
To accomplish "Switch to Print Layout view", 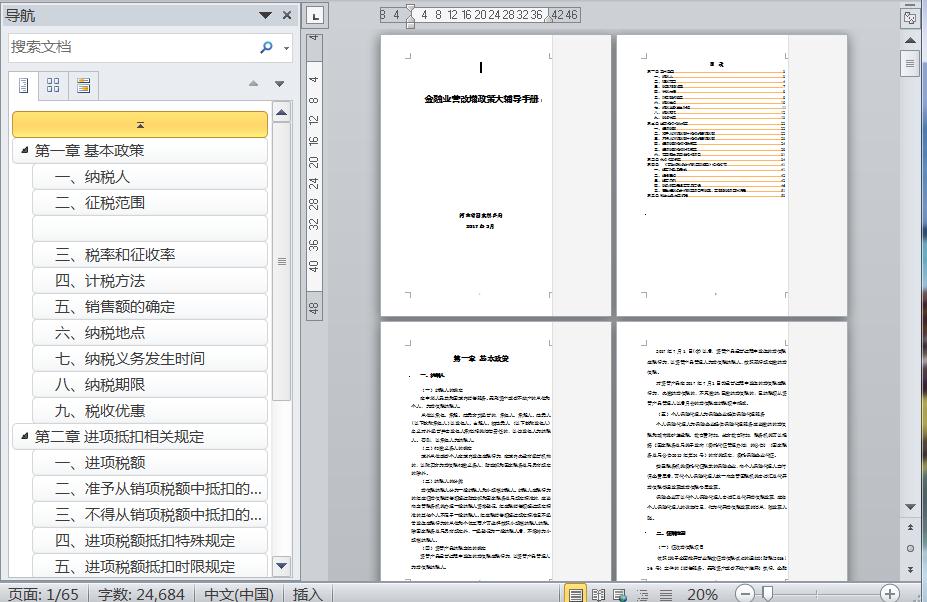I will click(x=575, y=594).
